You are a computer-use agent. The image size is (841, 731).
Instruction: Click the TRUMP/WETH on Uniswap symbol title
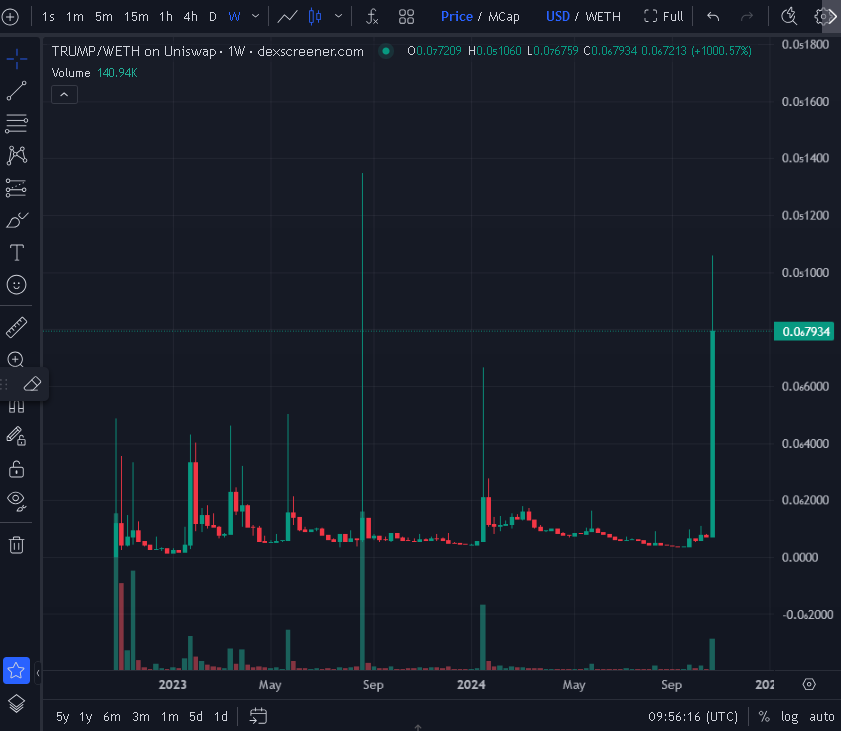coord(208,51)
